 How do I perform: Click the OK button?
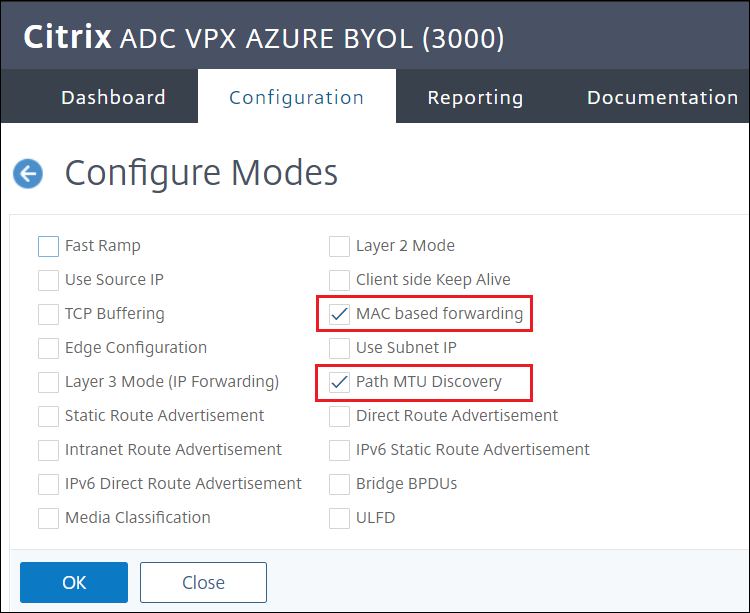[74, 582]
